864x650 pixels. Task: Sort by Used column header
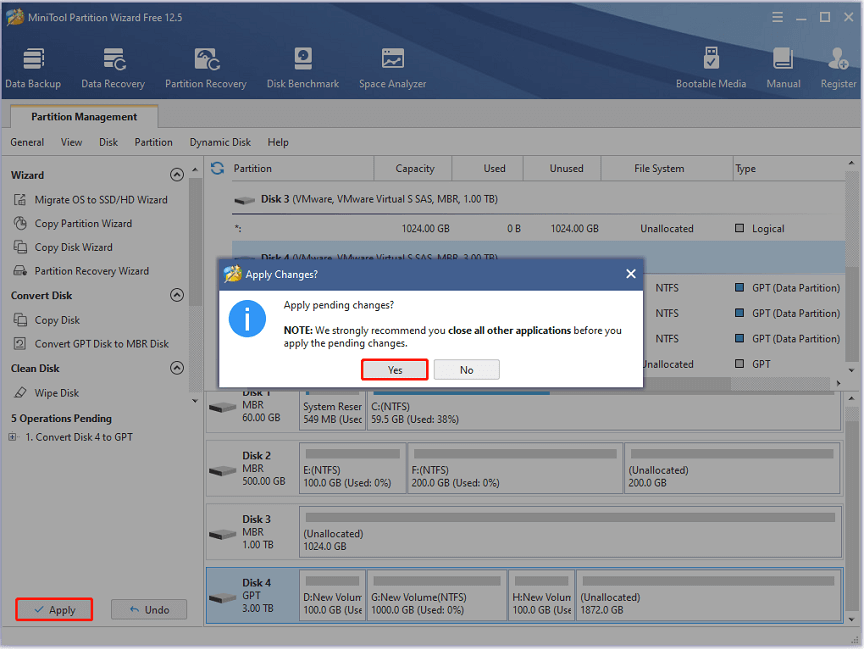coord(488,169)
